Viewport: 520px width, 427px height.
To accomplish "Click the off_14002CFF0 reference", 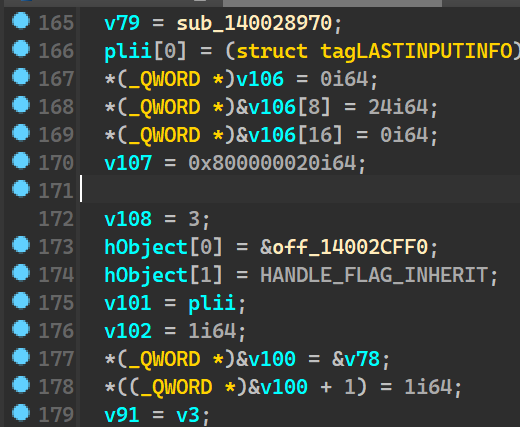I will (350, 247).
